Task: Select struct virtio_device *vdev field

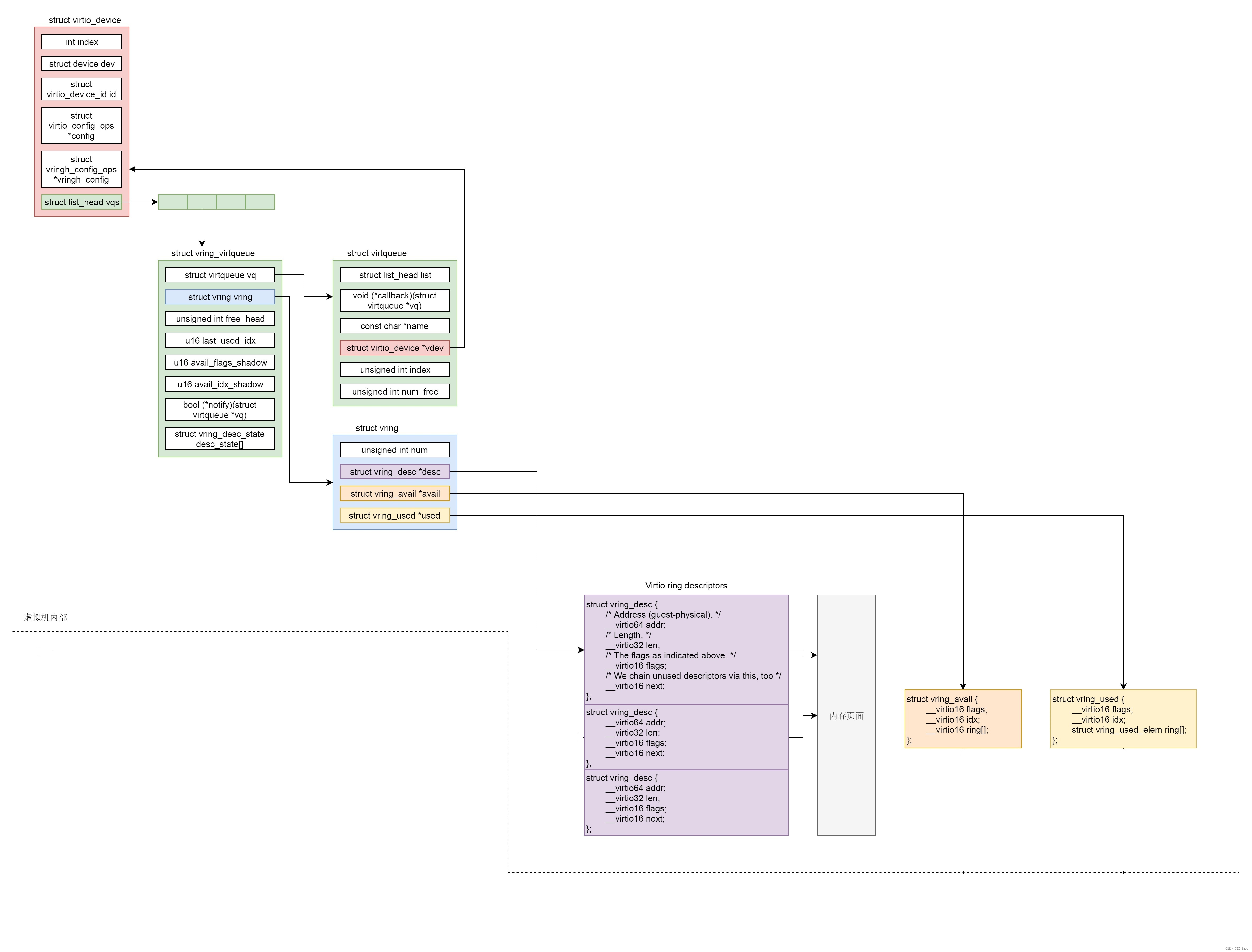Action: click(394, 347)
